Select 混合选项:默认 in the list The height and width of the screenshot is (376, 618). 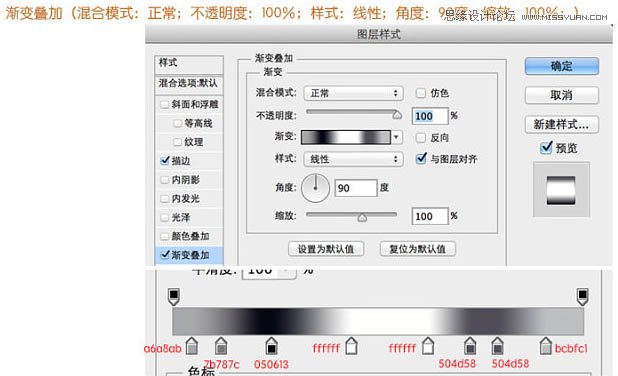click(189, 84)
